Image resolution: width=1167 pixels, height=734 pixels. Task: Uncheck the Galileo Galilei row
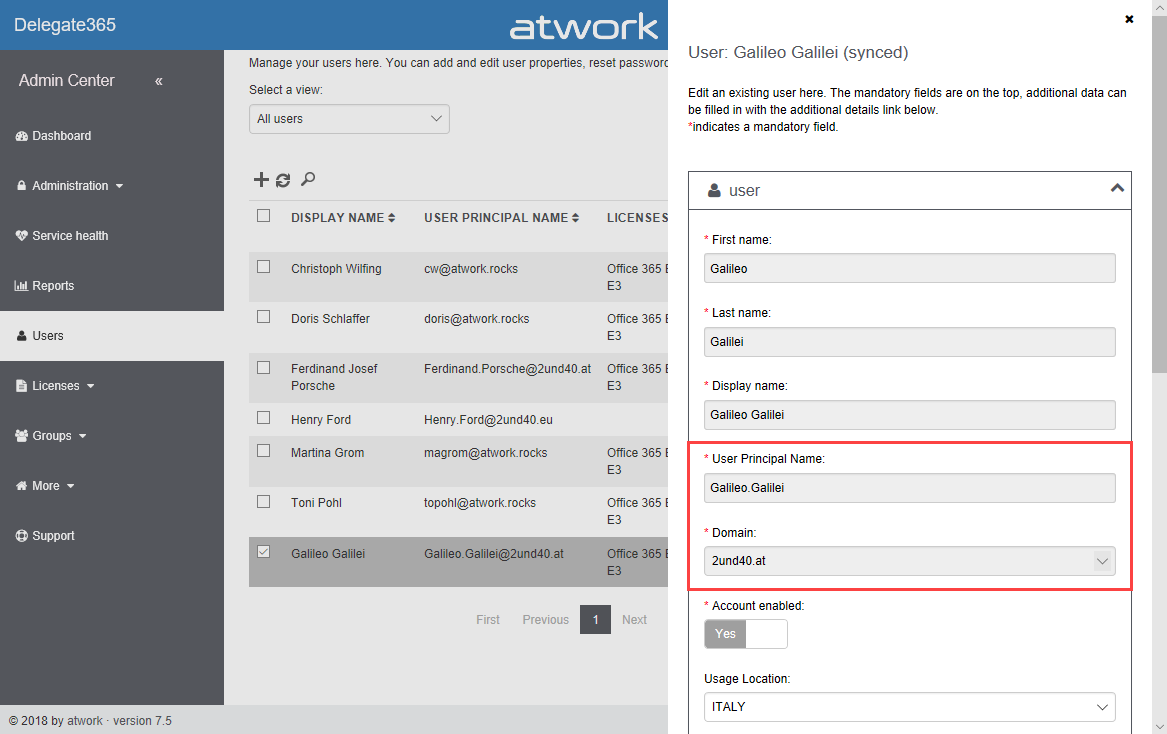tap(263, 552)
